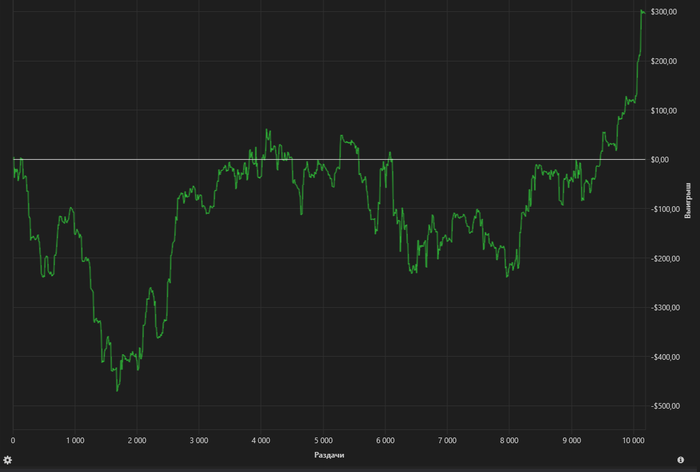This screenshot has height=472, width=700.
Task: Click the 7 000 x-axis tick label
Action: (x=447, y=441)
